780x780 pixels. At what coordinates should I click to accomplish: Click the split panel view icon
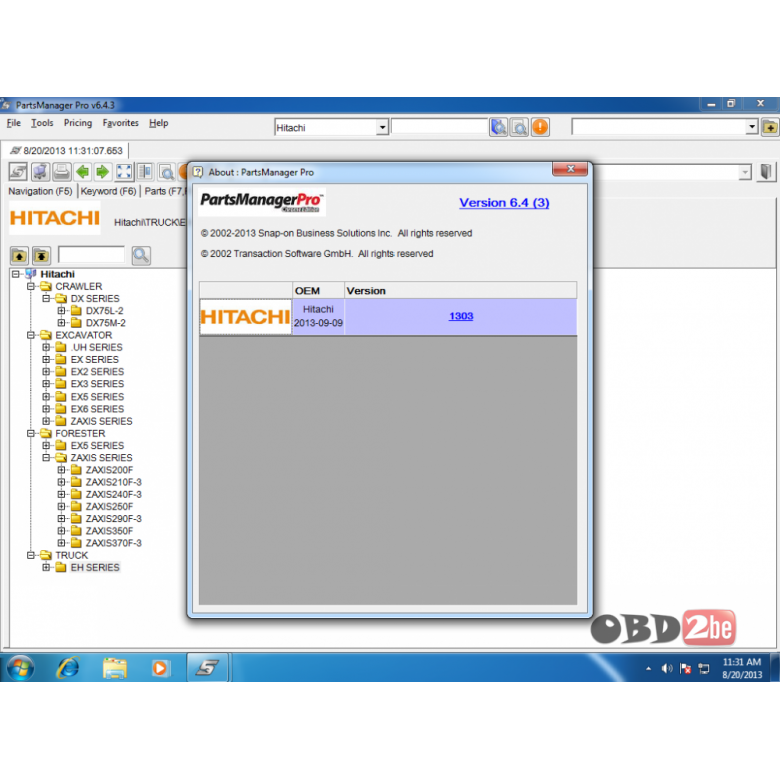coord(145,172)
